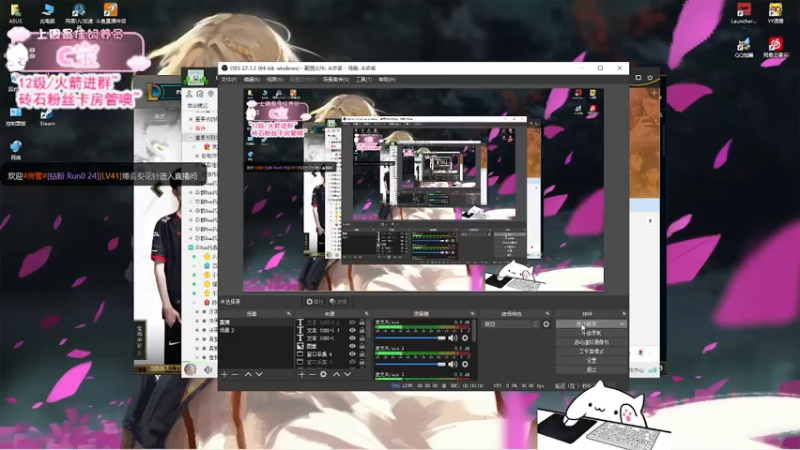Pop out the Scene Transitions dock panel
The image size is (800, 450).
pyautogui.click(x=547, y=314)
